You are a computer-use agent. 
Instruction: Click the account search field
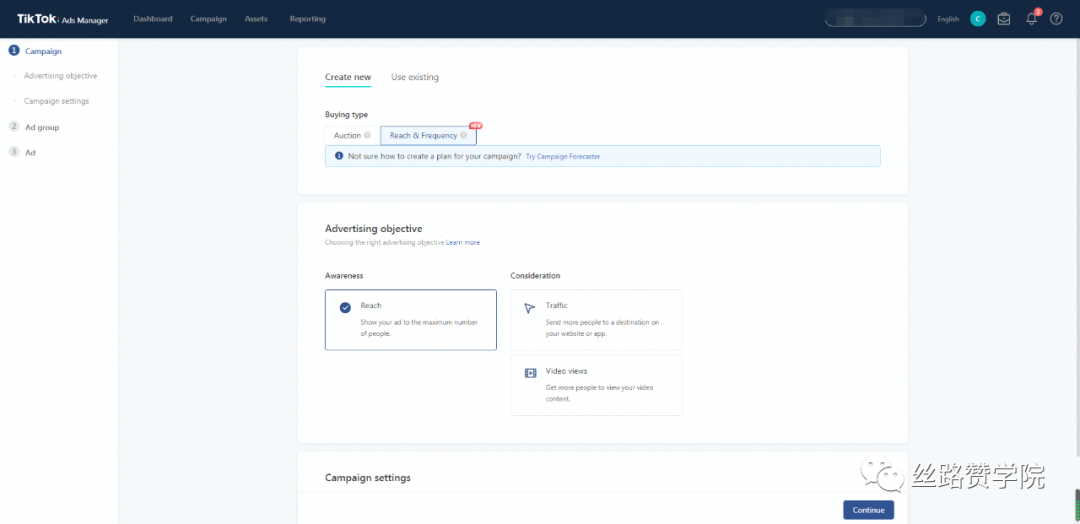pyautogui.click(x=875, y=19)
